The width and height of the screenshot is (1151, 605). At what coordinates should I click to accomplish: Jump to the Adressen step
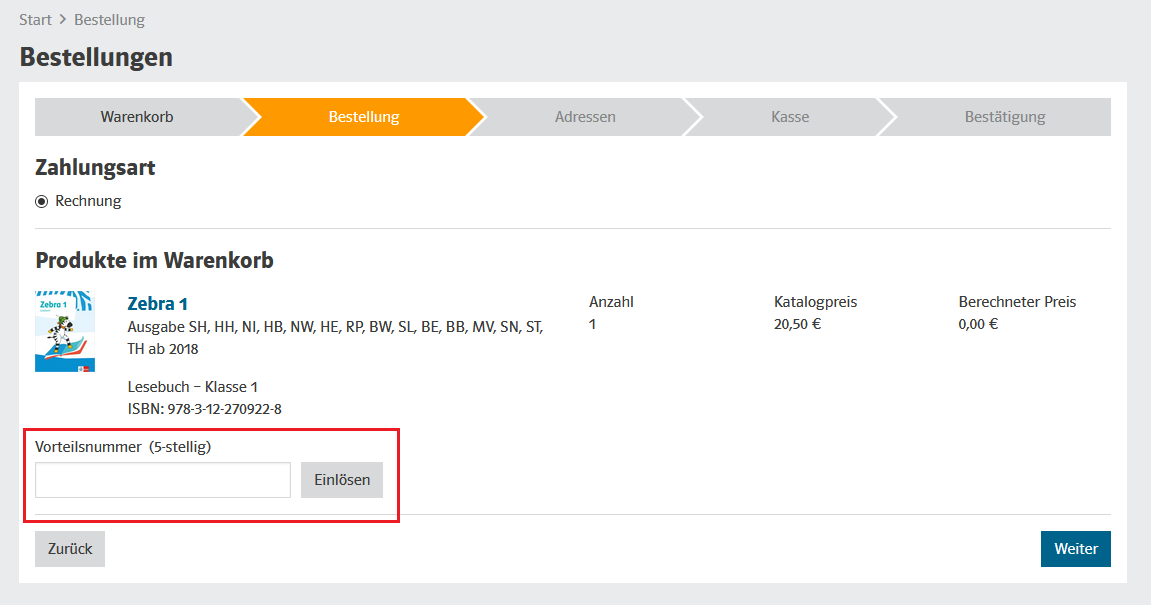585,117
